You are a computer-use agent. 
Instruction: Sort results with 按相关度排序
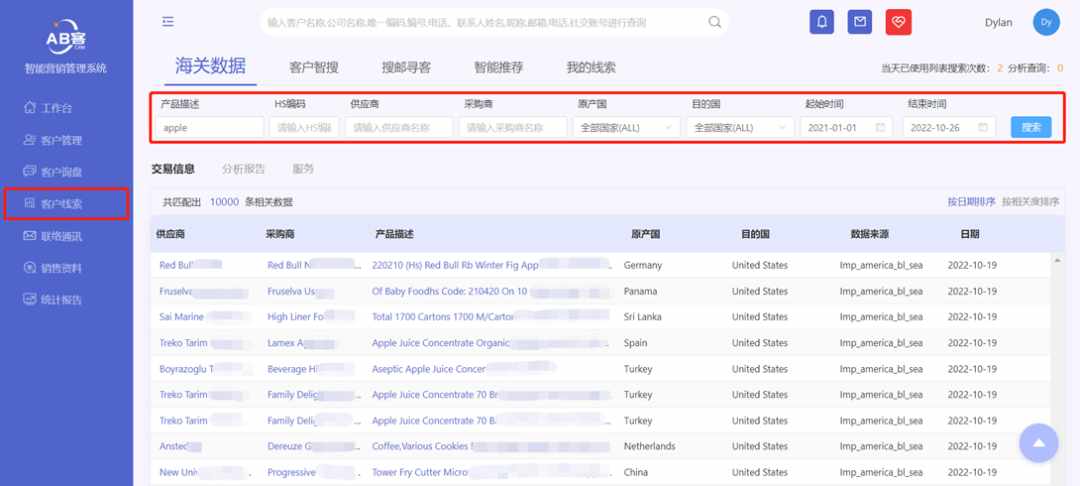click(1030, 202)
